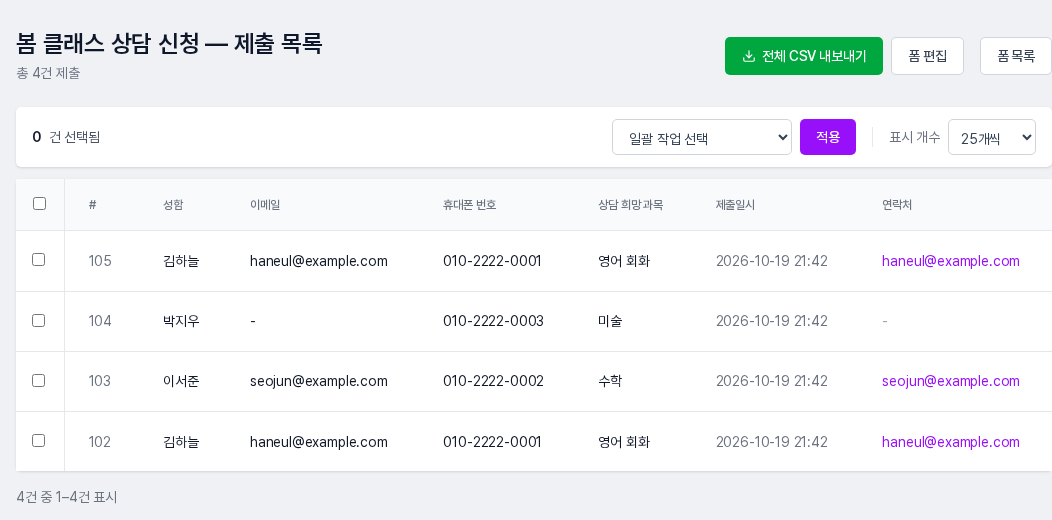Click phone number 010-2222-0002

(x=493, y=381)
